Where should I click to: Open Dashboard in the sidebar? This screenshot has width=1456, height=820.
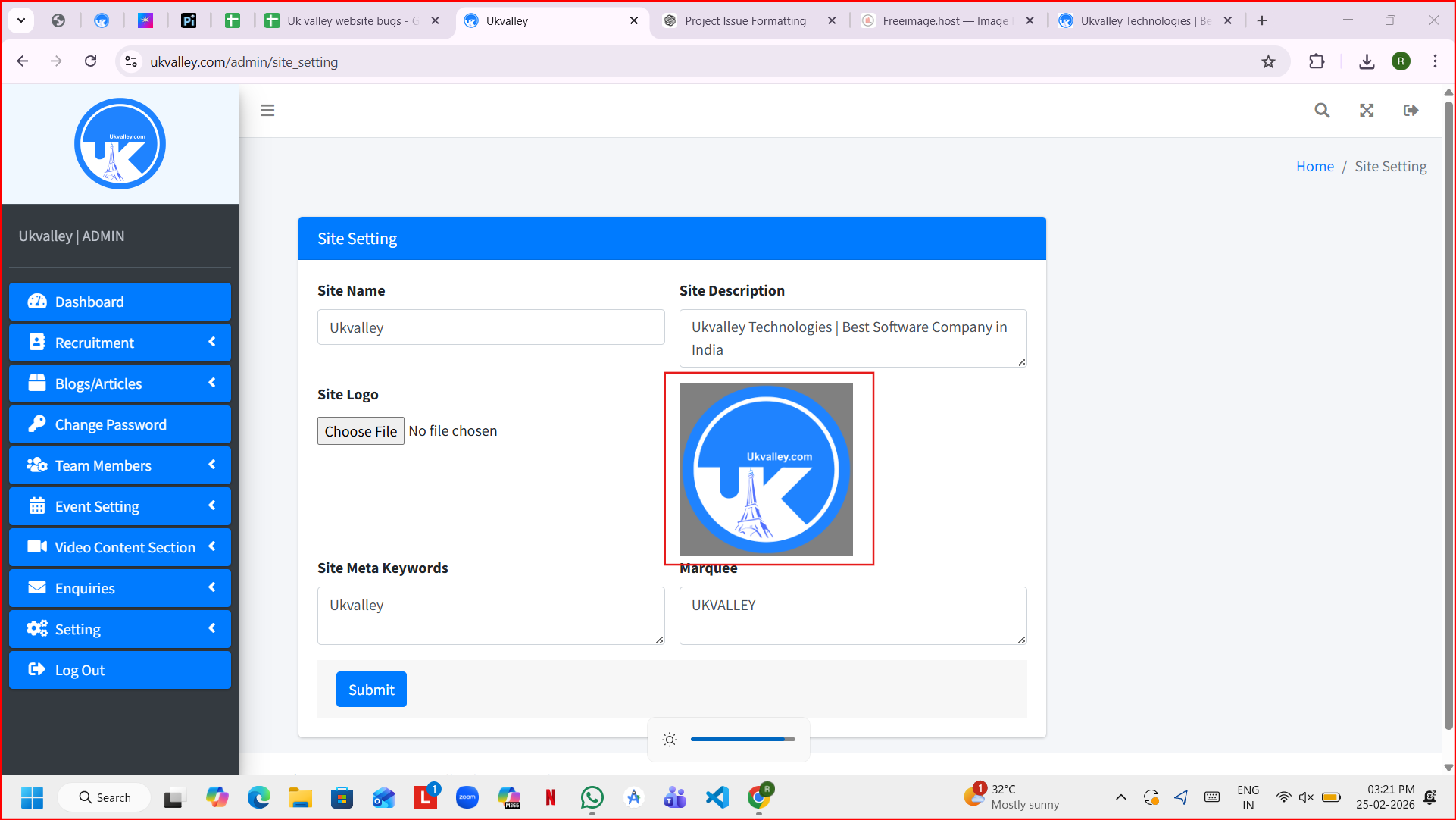[120, 302]
